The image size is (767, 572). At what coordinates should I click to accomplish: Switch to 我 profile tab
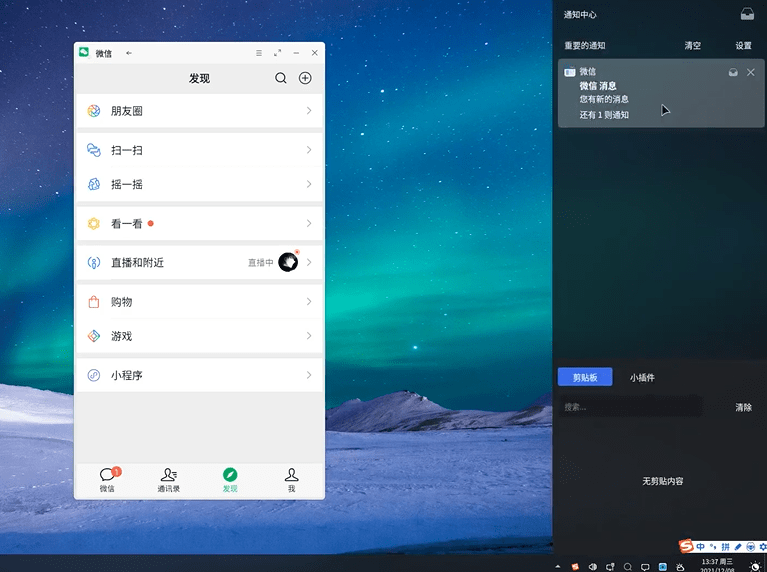[x=292, y=480]
